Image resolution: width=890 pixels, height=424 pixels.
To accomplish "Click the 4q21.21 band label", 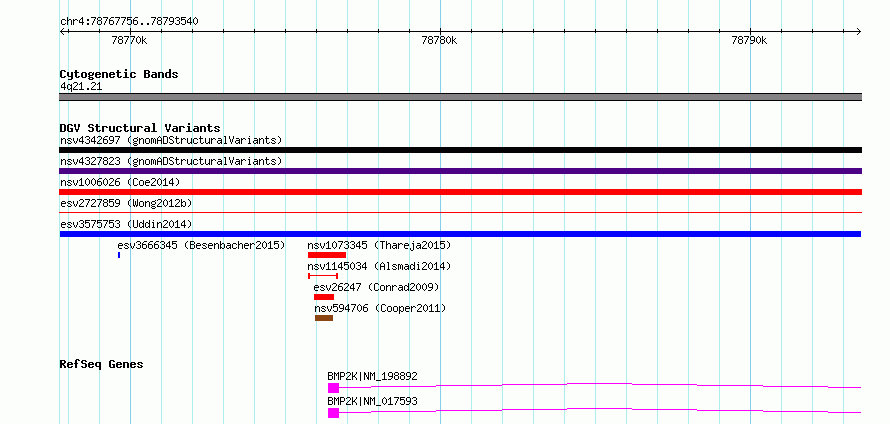I will [81, 87].
